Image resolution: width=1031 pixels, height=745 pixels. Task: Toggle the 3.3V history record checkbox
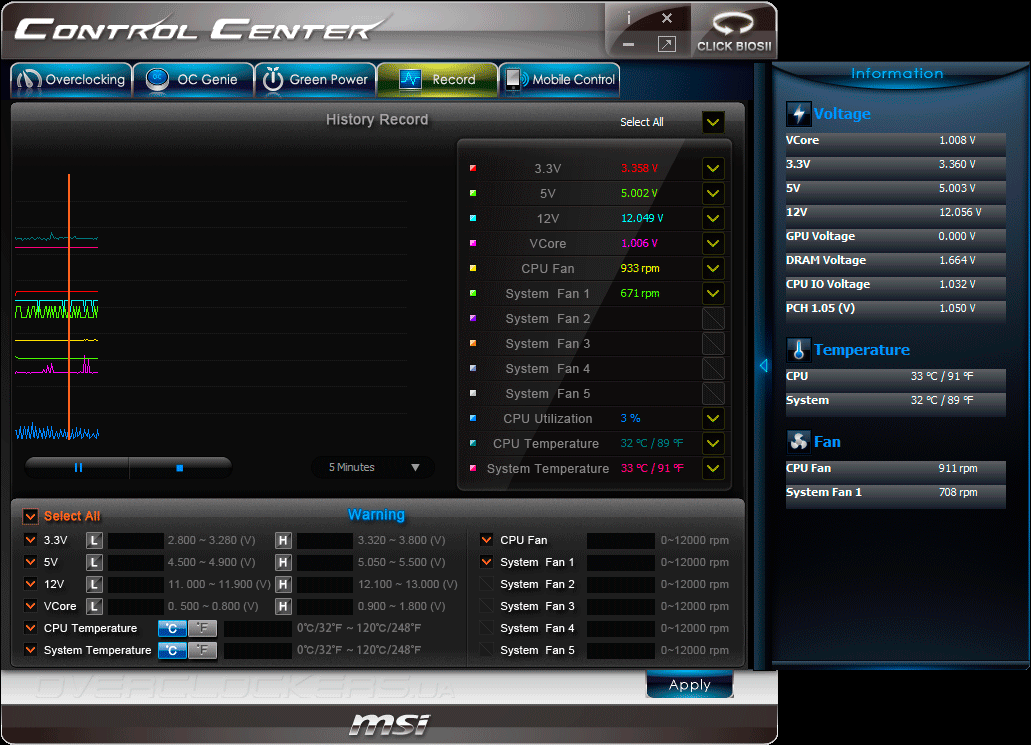(x=713, y=168)
